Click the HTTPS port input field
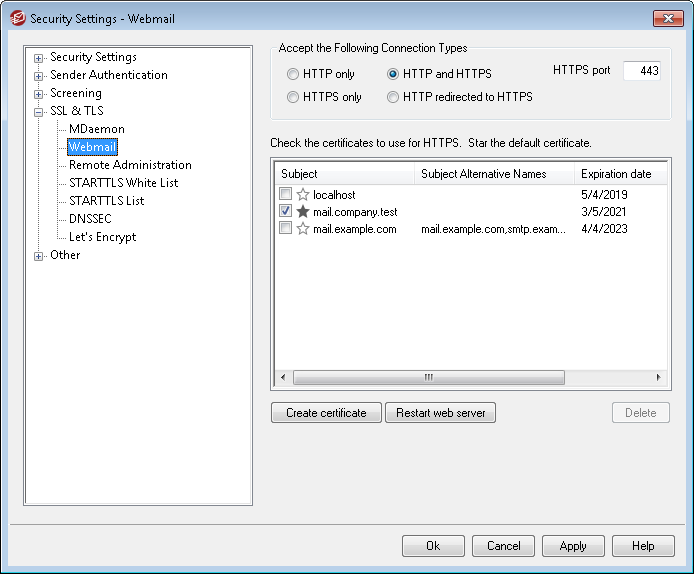This screenshot has width=694, height=574. pos(641,71)
